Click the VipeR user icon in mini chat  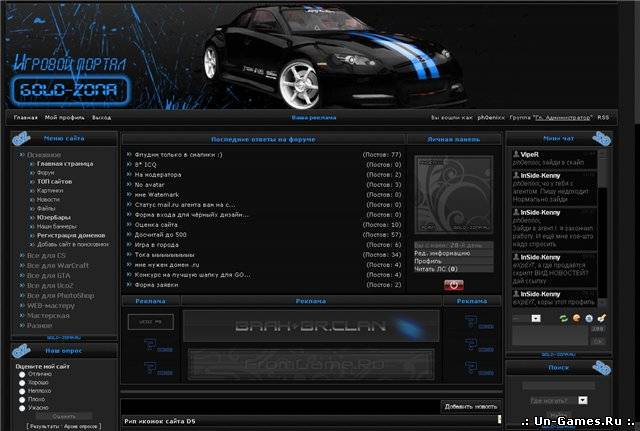(515, 154)
